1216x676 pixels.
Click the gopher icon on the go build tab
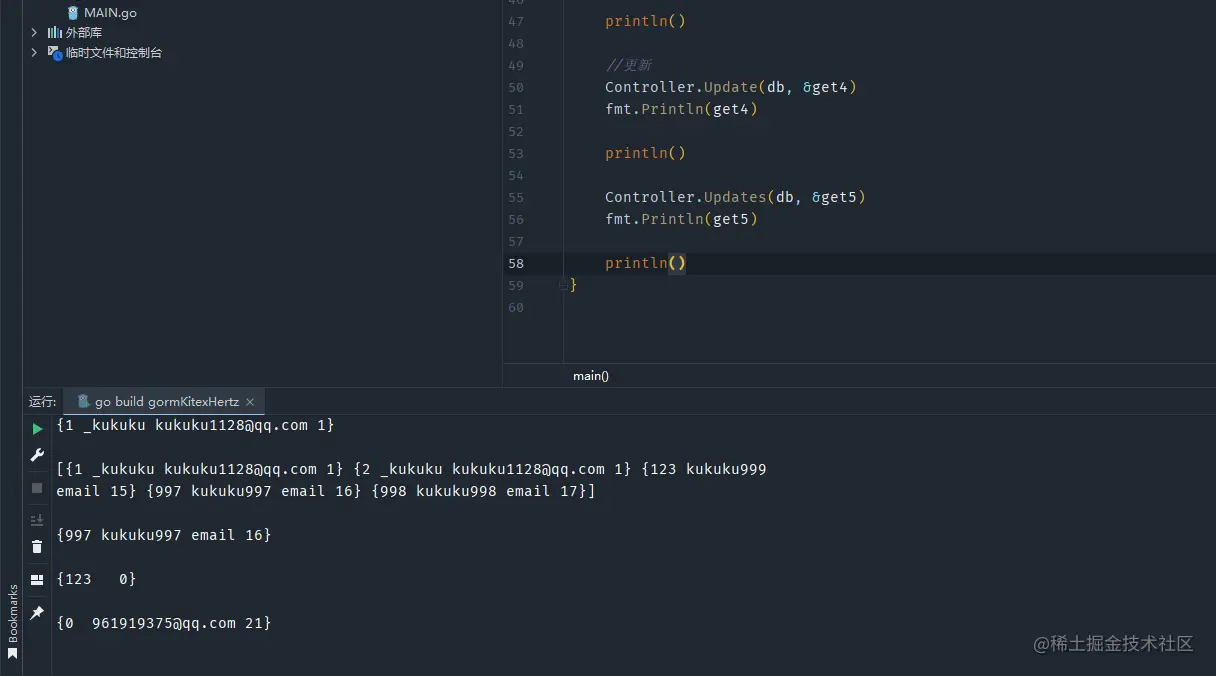(84, 401)
